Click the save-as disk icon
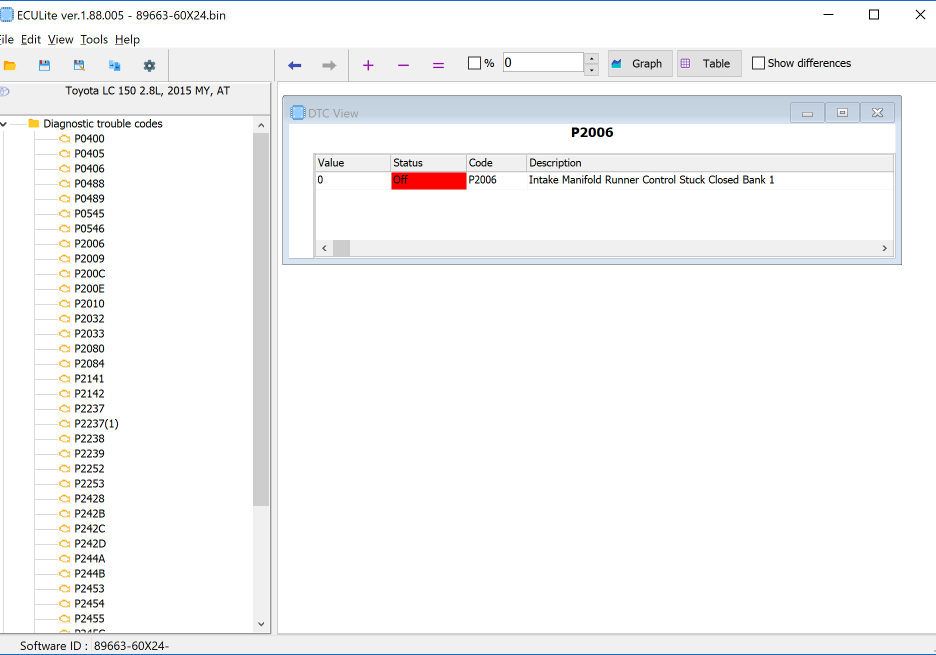This screenshot has height=655, width=936. click(79, 66)
